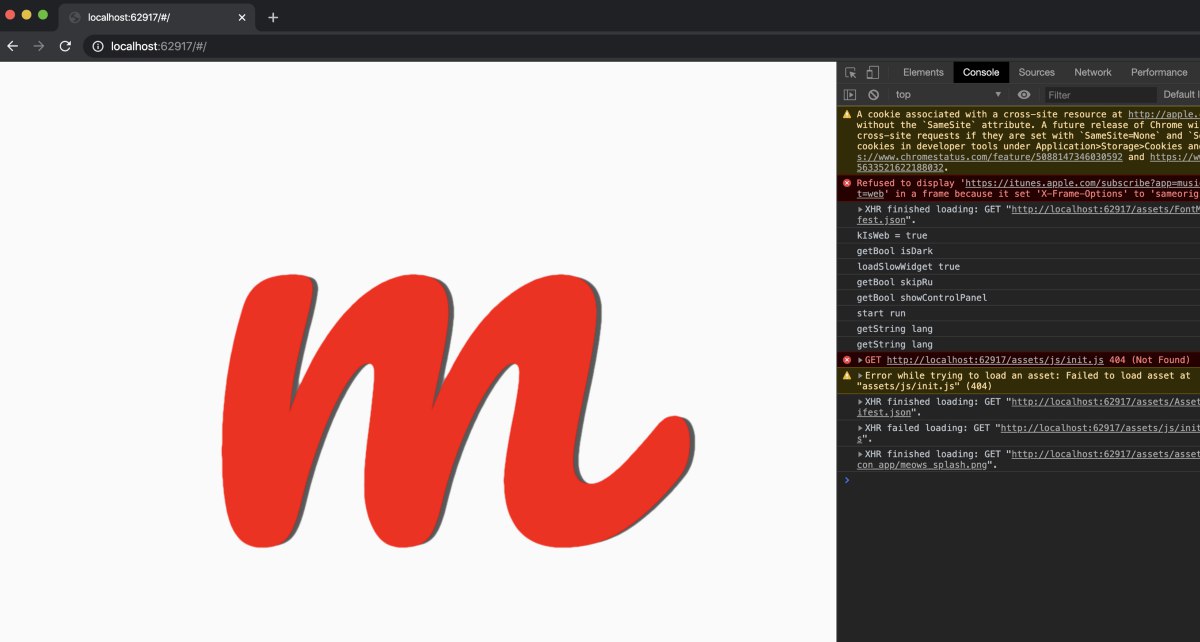This screenshot has width=1200, height=642.
Task: Open the apple.com link in cookie warning
Action: tap(1163, 115)
